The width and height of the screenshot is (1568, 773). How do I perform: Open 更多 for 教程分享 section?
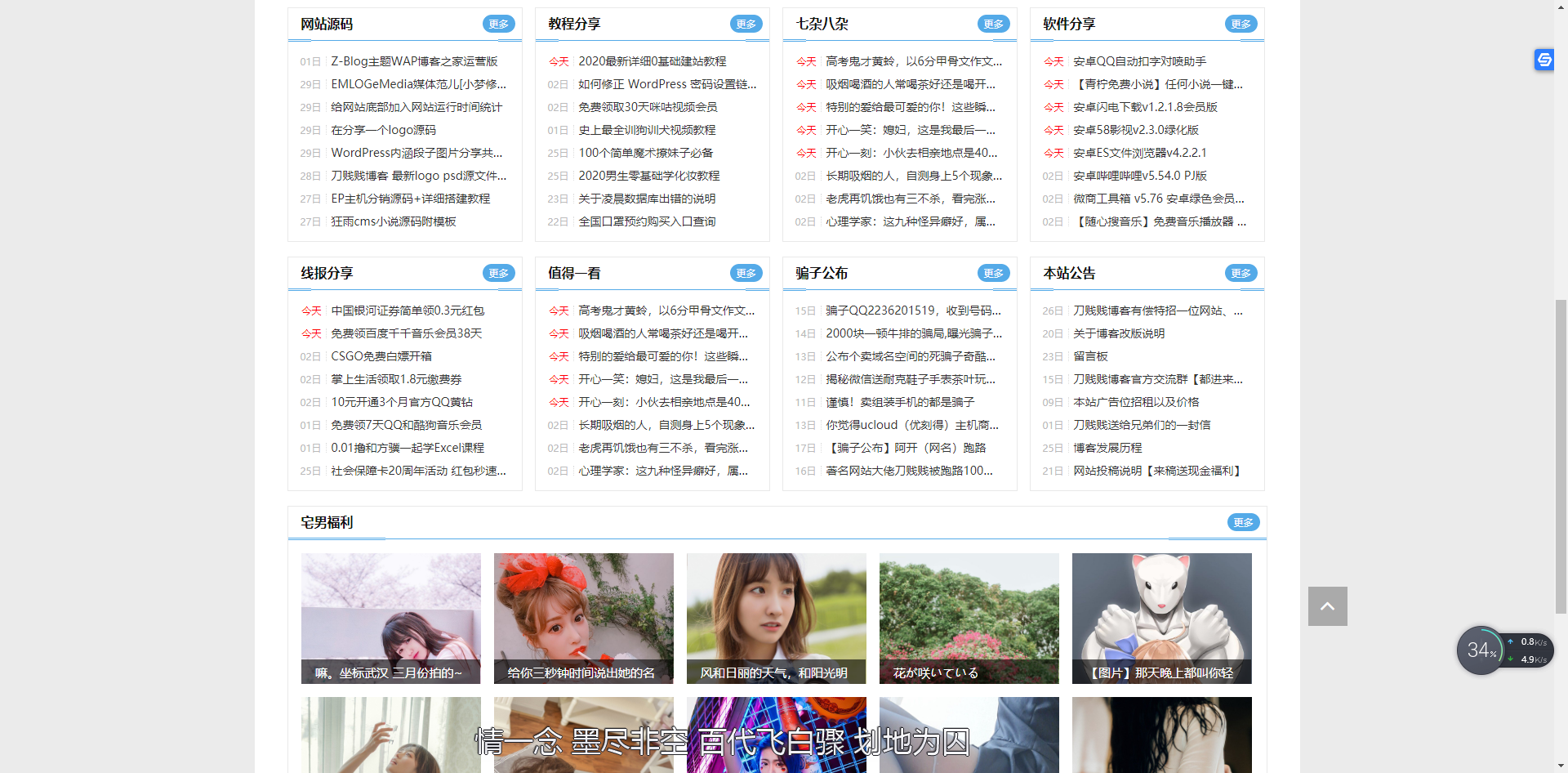tap(746, 25)
